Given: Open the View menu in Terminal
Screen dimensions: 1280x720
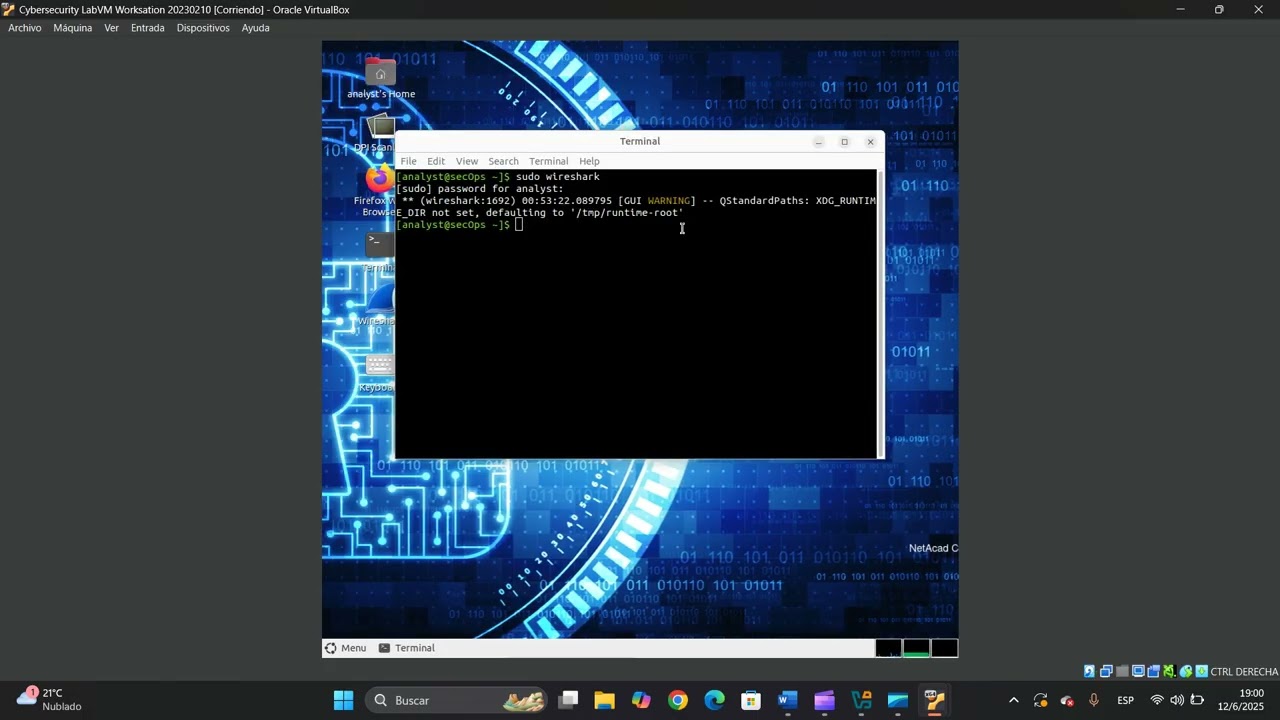Looking at the screenshot, I should click(467, 161).
